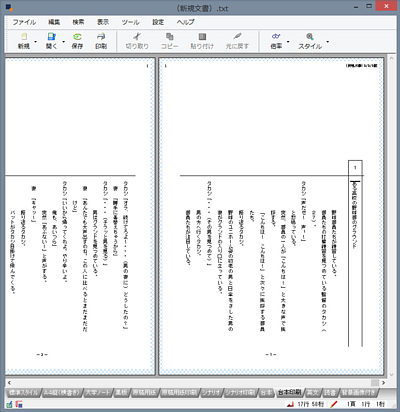400x412 pixels.
Task: Click the 貼り付け (Paste) icon
Action: point(202,36)
